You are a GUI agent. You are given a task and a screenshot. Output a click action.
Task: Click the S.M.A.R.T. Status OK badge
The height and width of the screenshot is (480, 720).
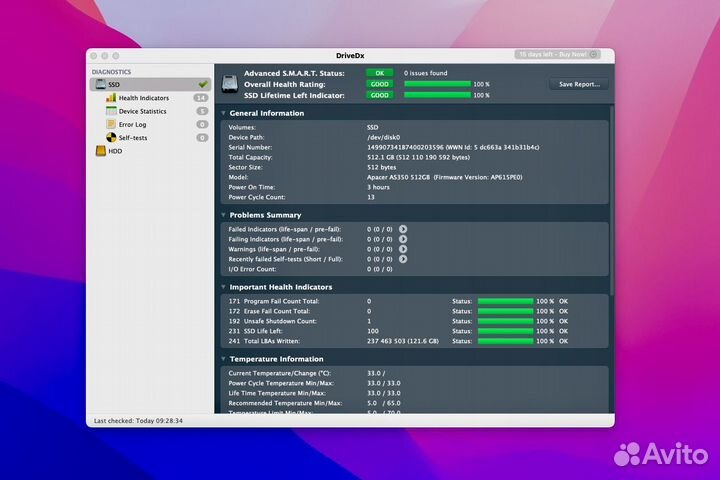click(379, 73)
